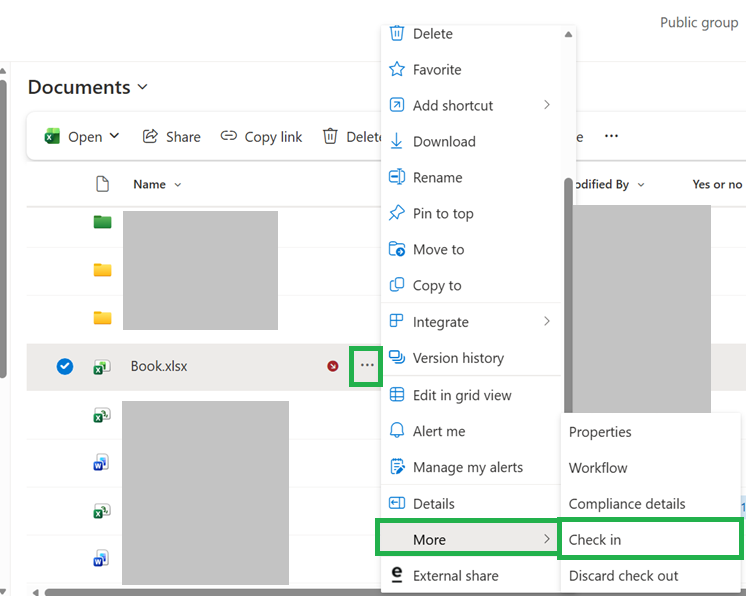Image resolution: width=746 pixels, height=596 pixels.
Task: Select Check in from the submenu
Action: 650,539
